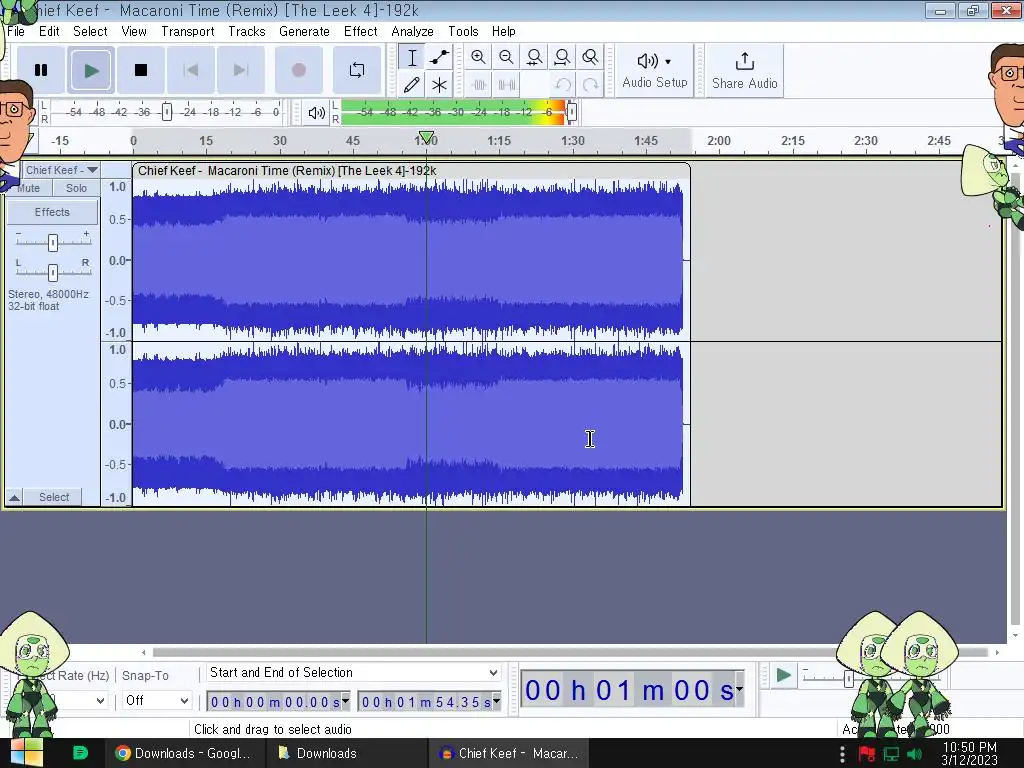Screen dimensions: 1024x768
Task: Skip to start of the track
Action: (191, 70)
